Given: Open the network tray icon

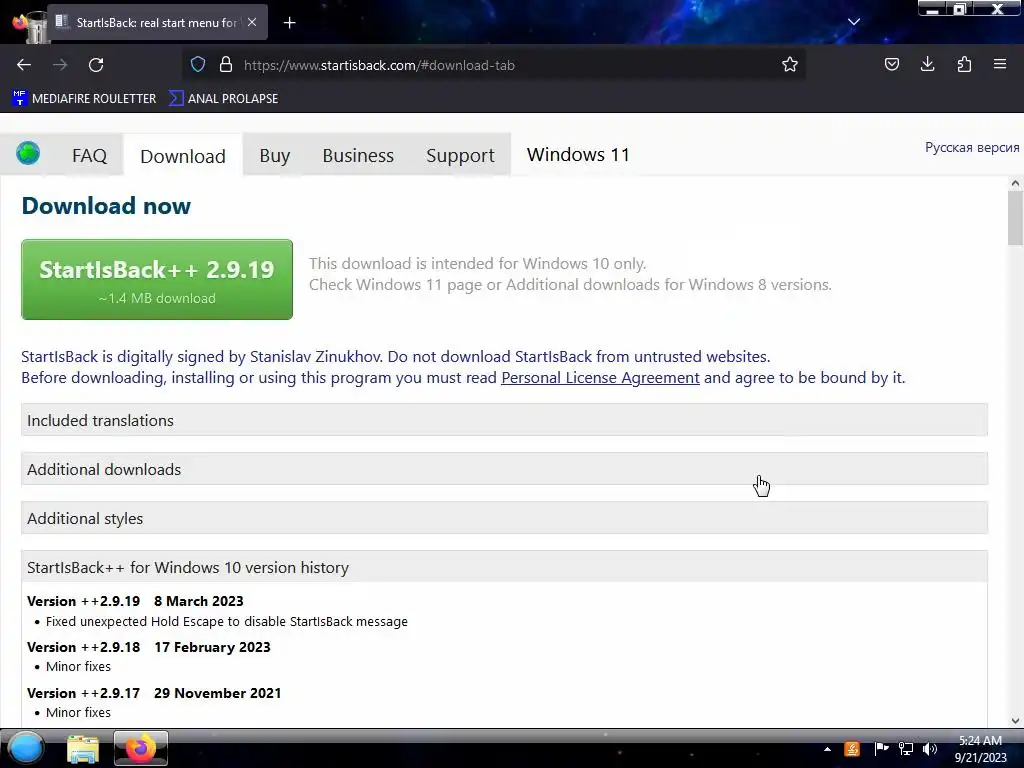Looking at the screenshot, I should point(906,749).
